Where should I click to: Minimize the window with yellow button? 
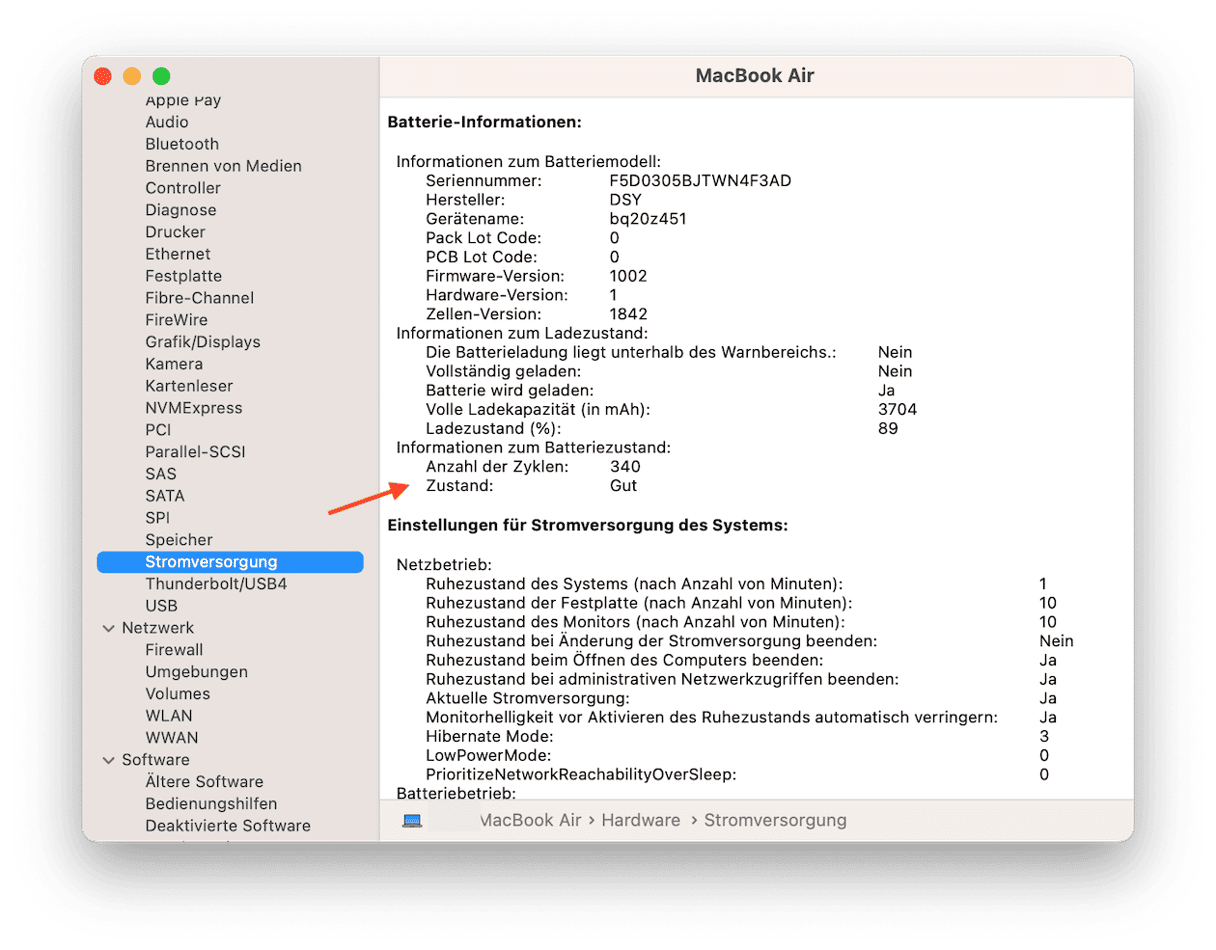tap(132, 76)
